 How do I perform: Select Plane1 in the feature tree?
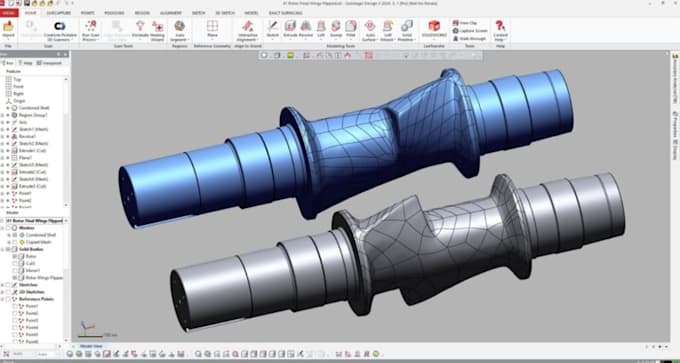[26, 158]
